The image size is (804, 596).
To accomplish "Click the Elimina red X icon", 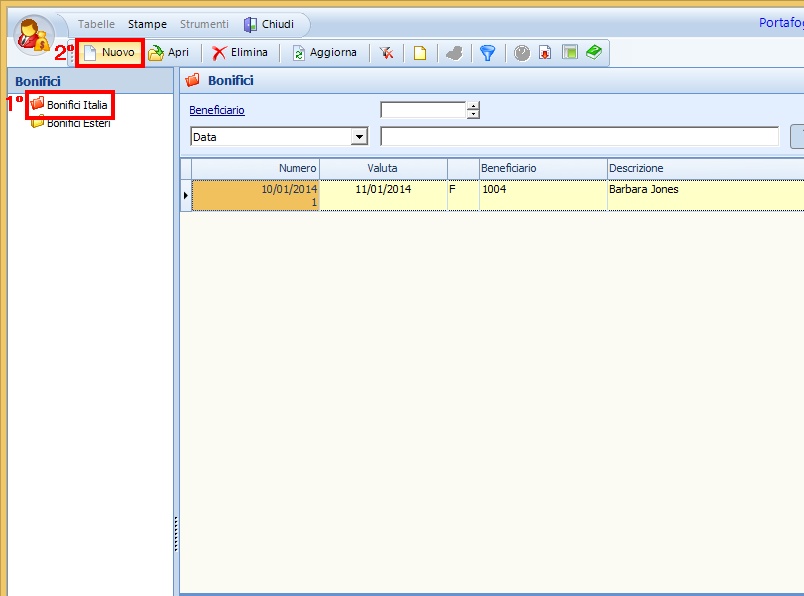I will coord(219,53).
